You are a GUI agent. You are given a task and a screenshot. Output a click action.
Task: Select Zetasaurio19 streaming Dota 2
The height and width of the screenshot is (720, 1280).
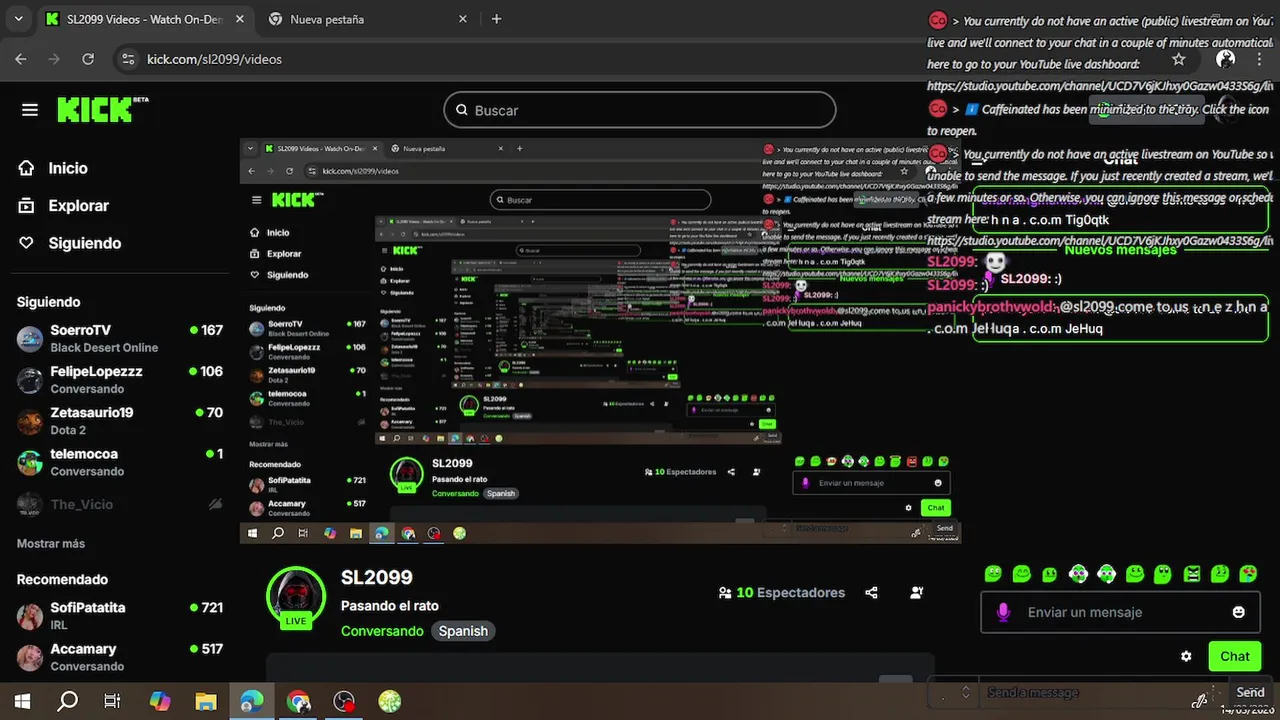[120, 420]
